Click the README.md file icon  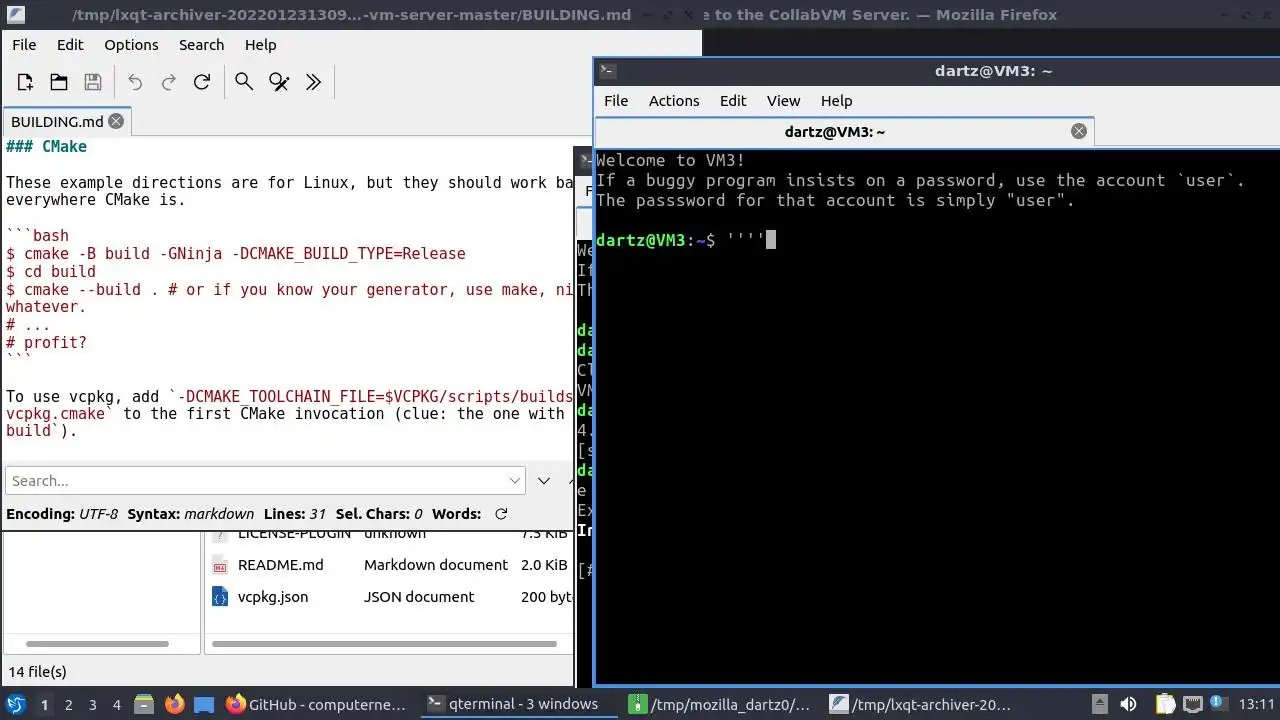[220, 565]
